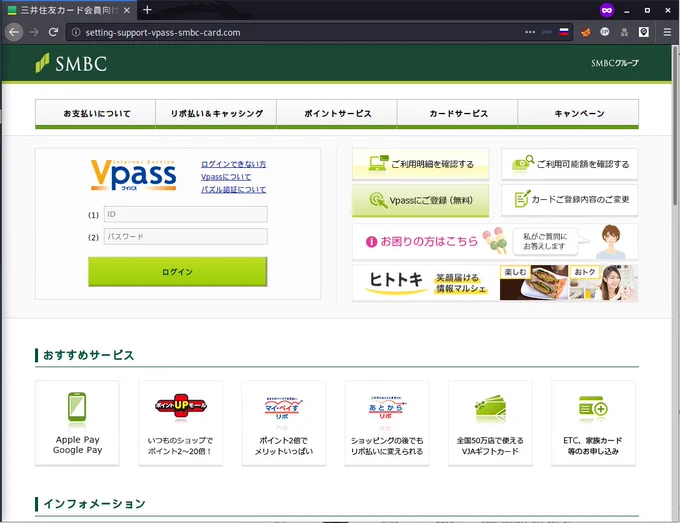The height and width of the screenshot is (523, 680).
Task: Click the green ログイン button
Action: tap(177, 272)
